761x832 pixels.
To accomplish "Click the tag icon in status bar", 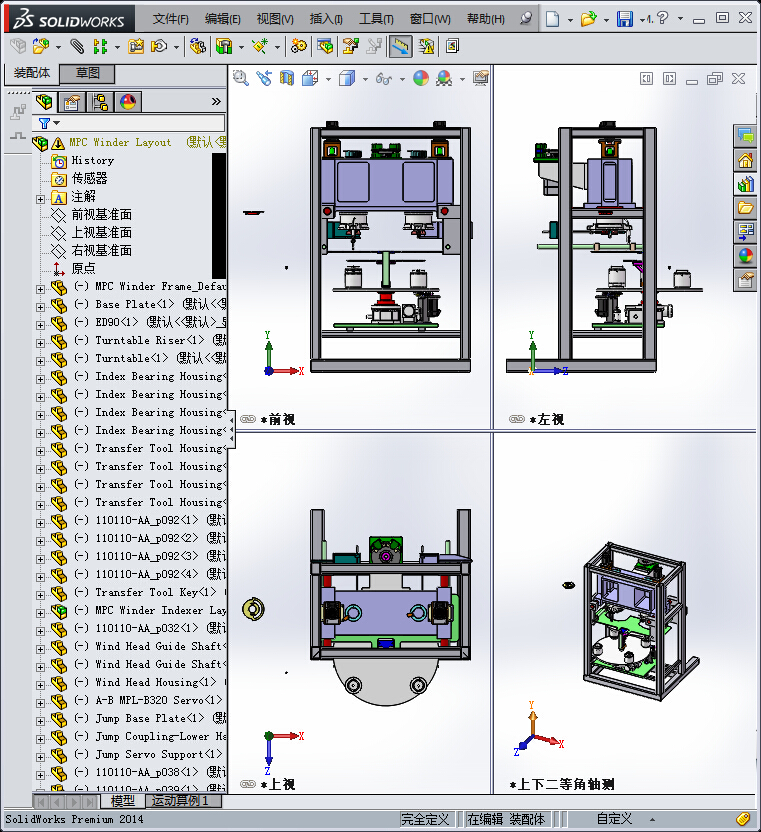I will 743,819.
